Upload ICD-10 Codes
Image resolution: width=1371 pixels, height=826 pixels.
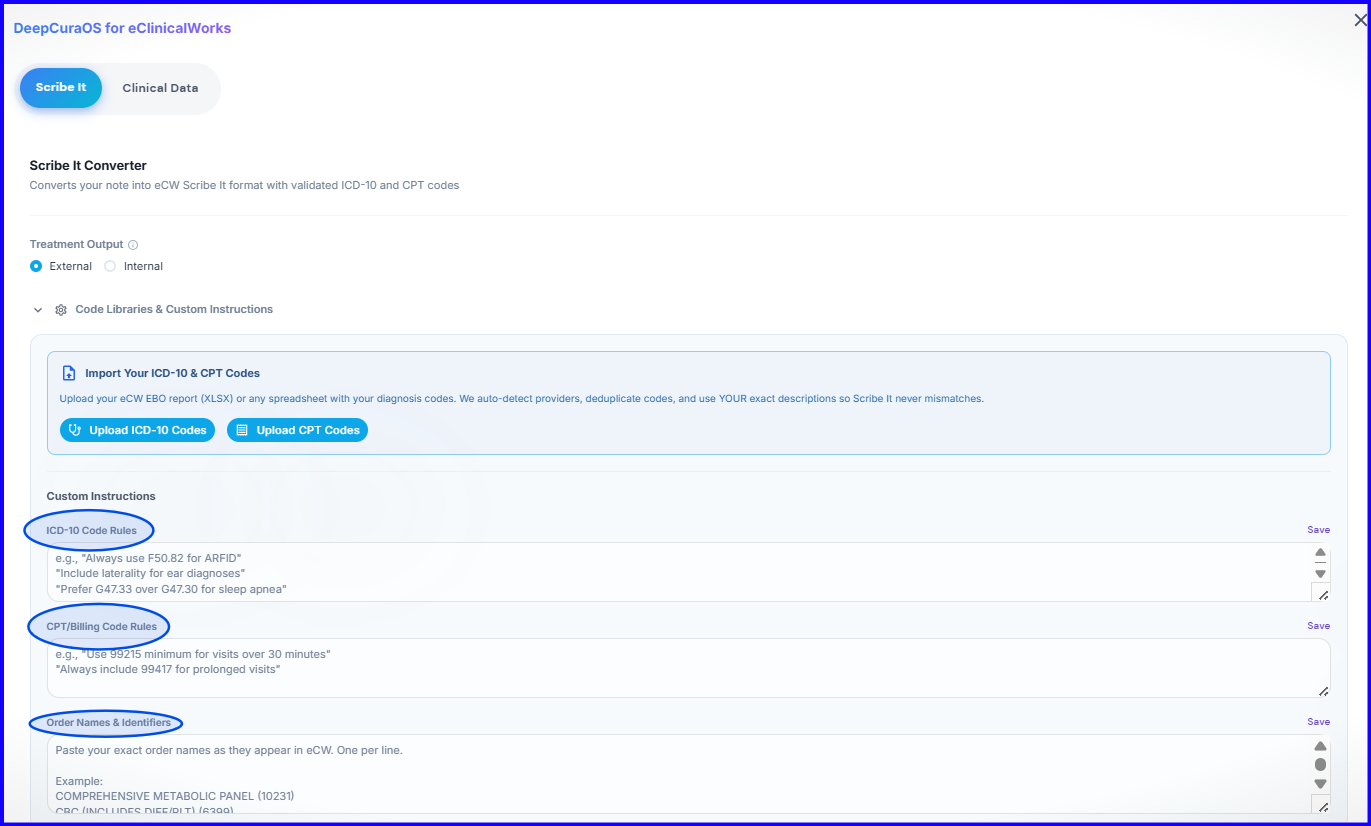(x=138, y=430)
